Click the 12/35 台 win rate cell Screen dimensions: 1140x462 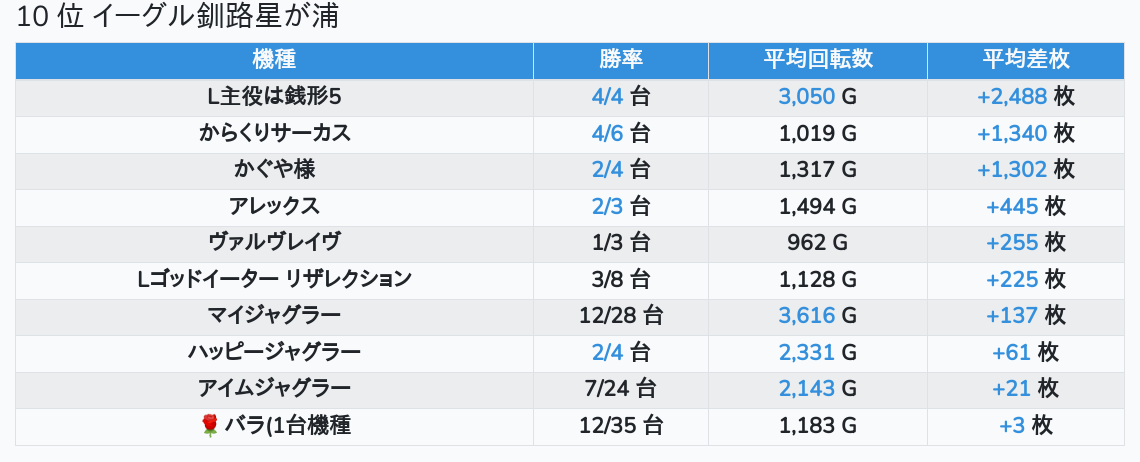coord(621,426)
